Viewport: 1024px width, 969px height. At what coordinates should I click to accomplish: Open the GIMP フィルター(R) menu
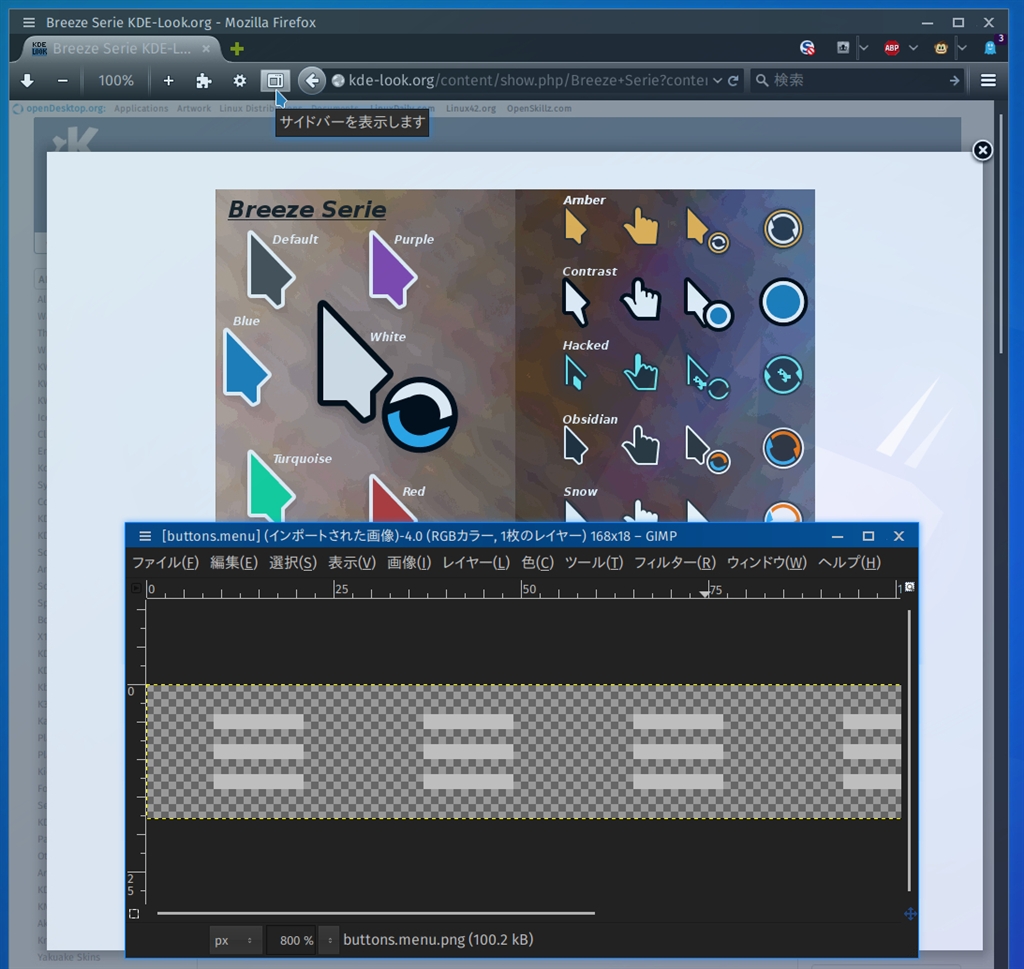pos(674,563)
